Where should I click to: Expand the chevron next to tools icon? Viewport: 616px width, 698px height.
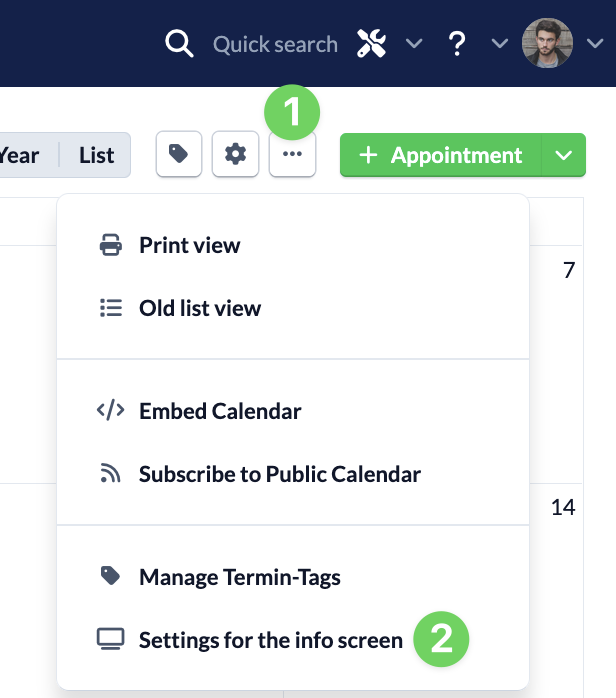click(x=414, y=44)
